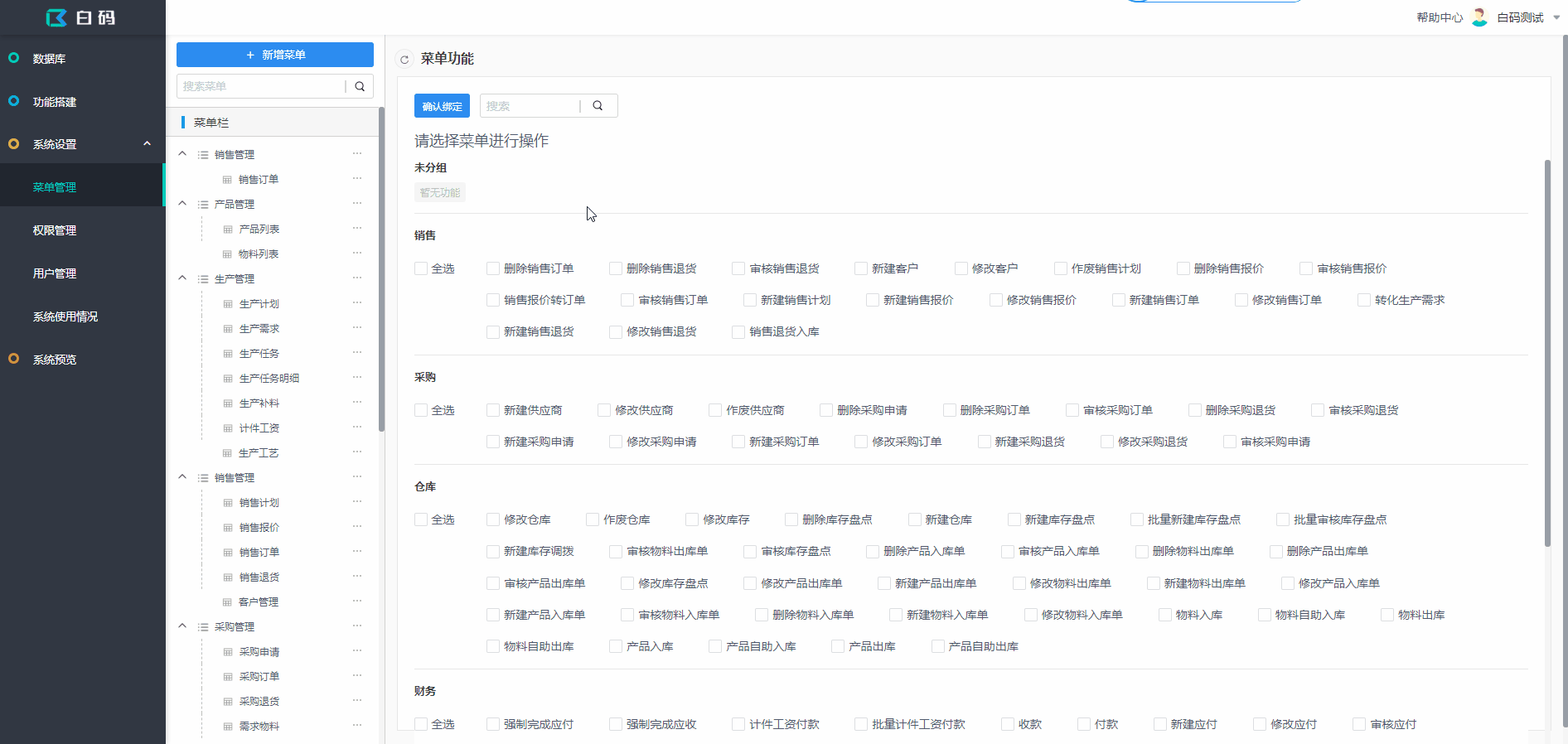Collapse the 产品管理 tree group

pos(182,204)
